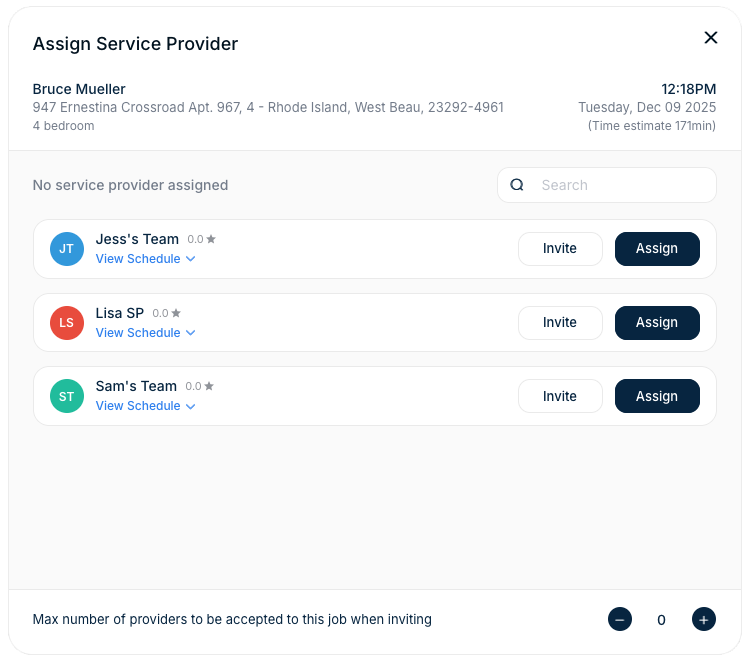Viewport: 749px width, 664px height.
Task: Invite Jess's Team to the job
Action: click(560, 249)
